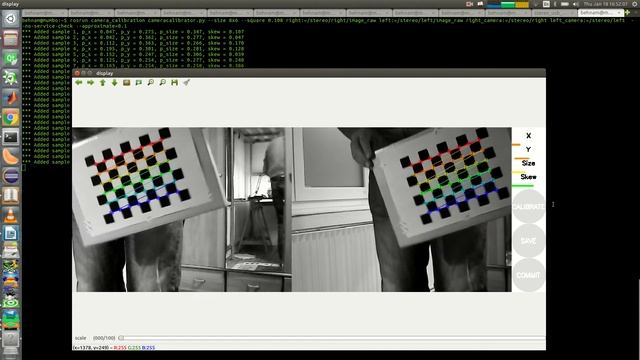The width and height of the screenshot is (640, 360).
Task: Click terminal line 'Added sample 1'
Action: coord(133,31)
